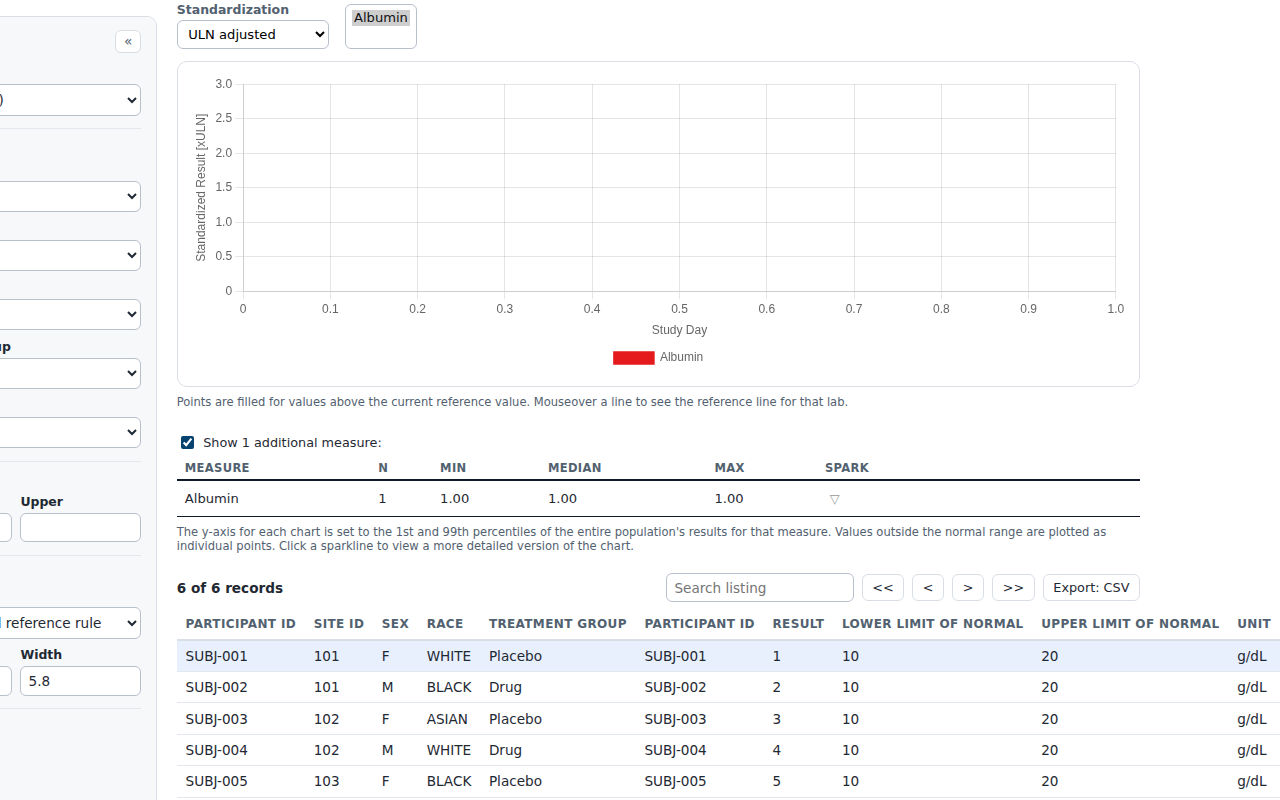This screenshot has width=1280, height=800.
Task: Click the Upper limit input field
Action: [x=80, y=528]
